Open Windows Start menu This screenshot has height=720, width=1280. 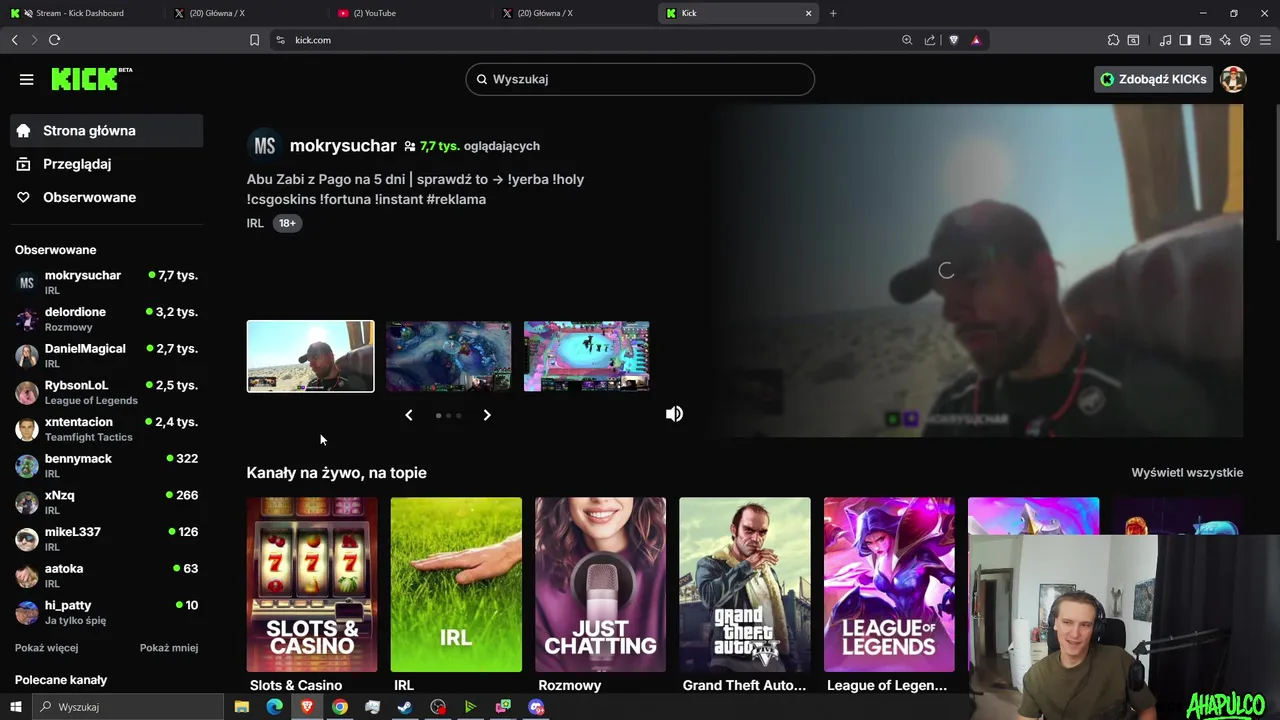pyautogui.click(x=15, y=707)
